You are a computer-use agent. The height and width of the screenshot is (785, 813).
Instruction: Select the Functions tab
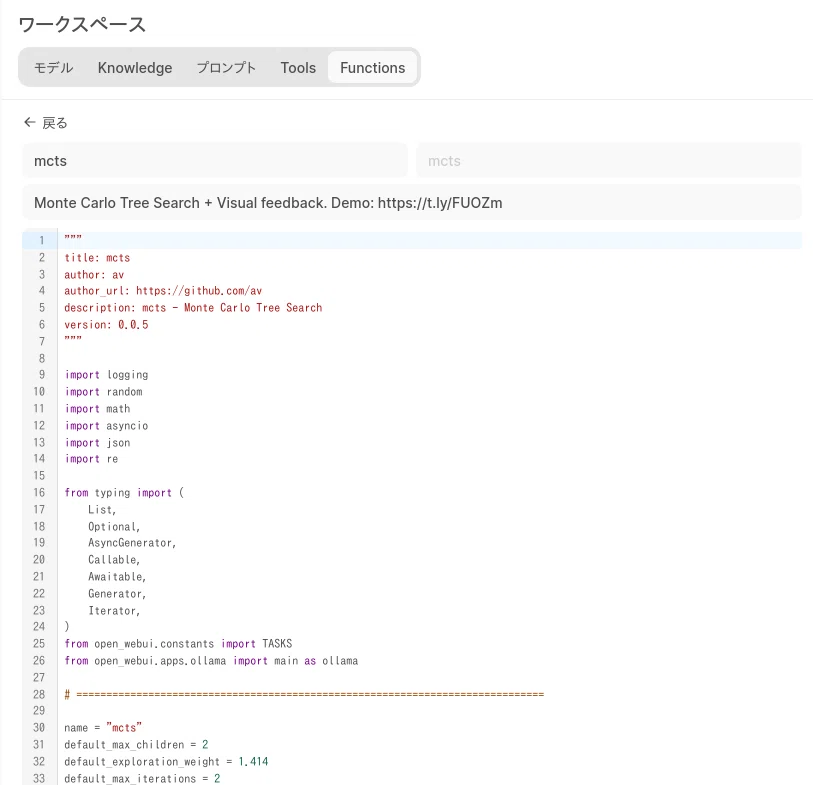372,67
